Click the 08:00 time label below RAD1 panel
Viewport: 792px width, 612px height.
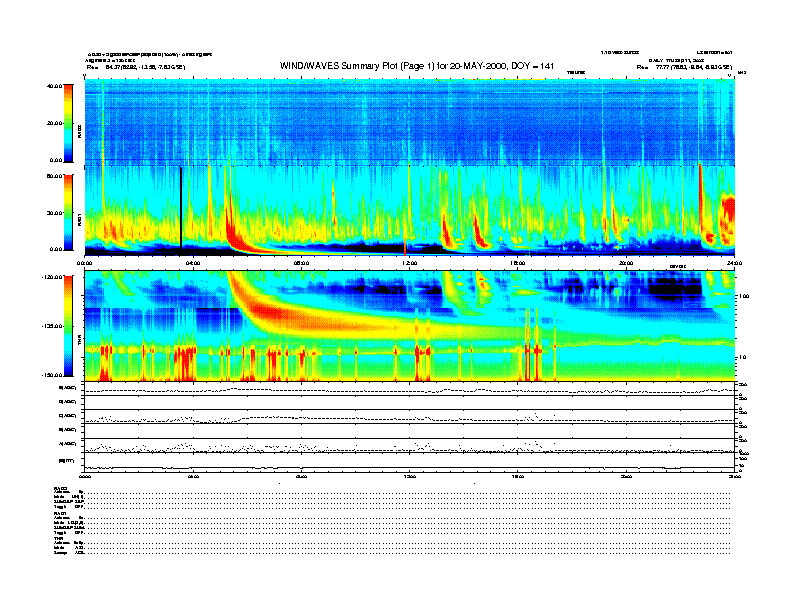point(301,263)
